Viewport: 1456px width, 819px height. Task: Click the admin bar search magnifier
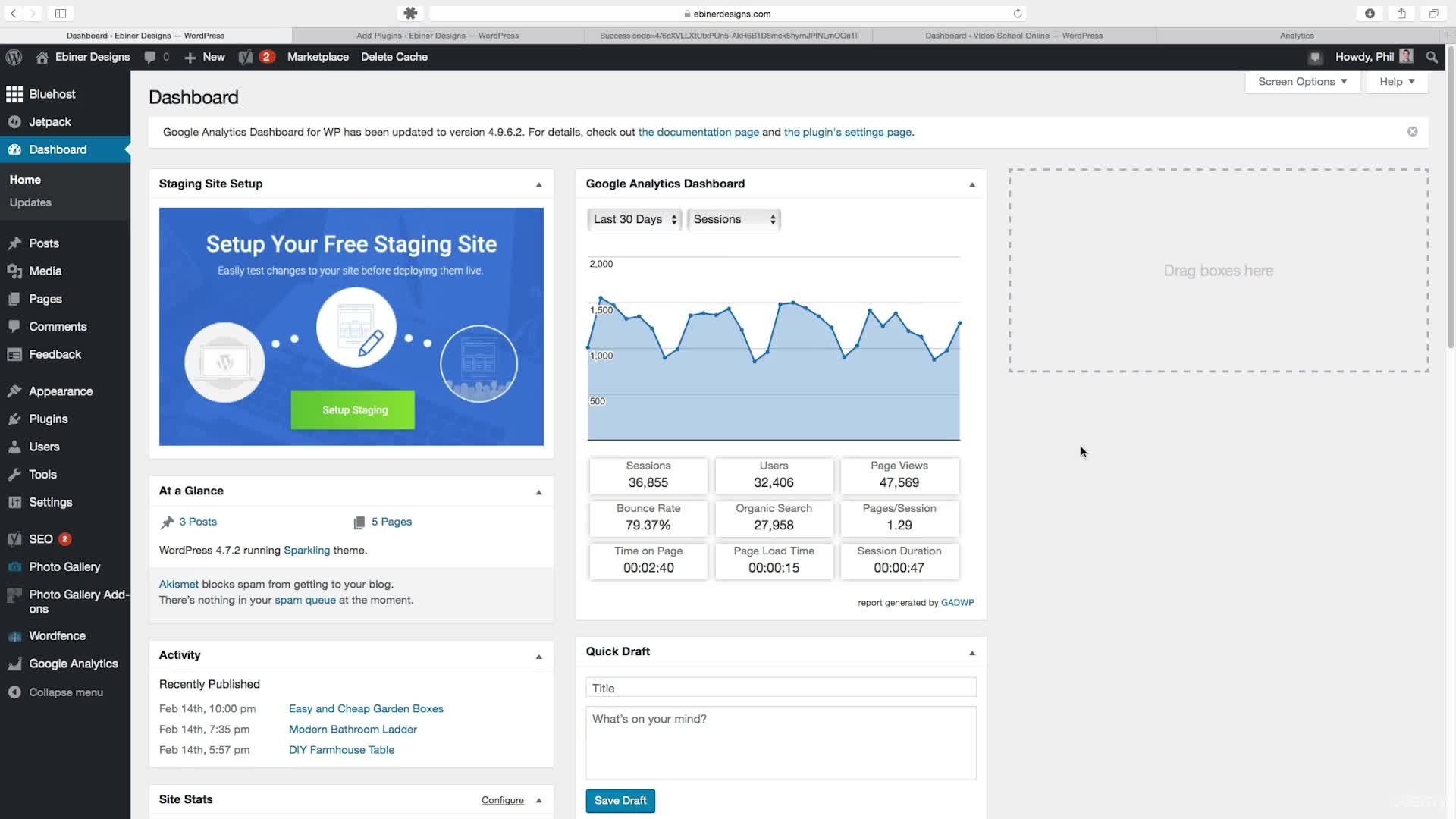pyautogui.click(x=1432, y=57)
